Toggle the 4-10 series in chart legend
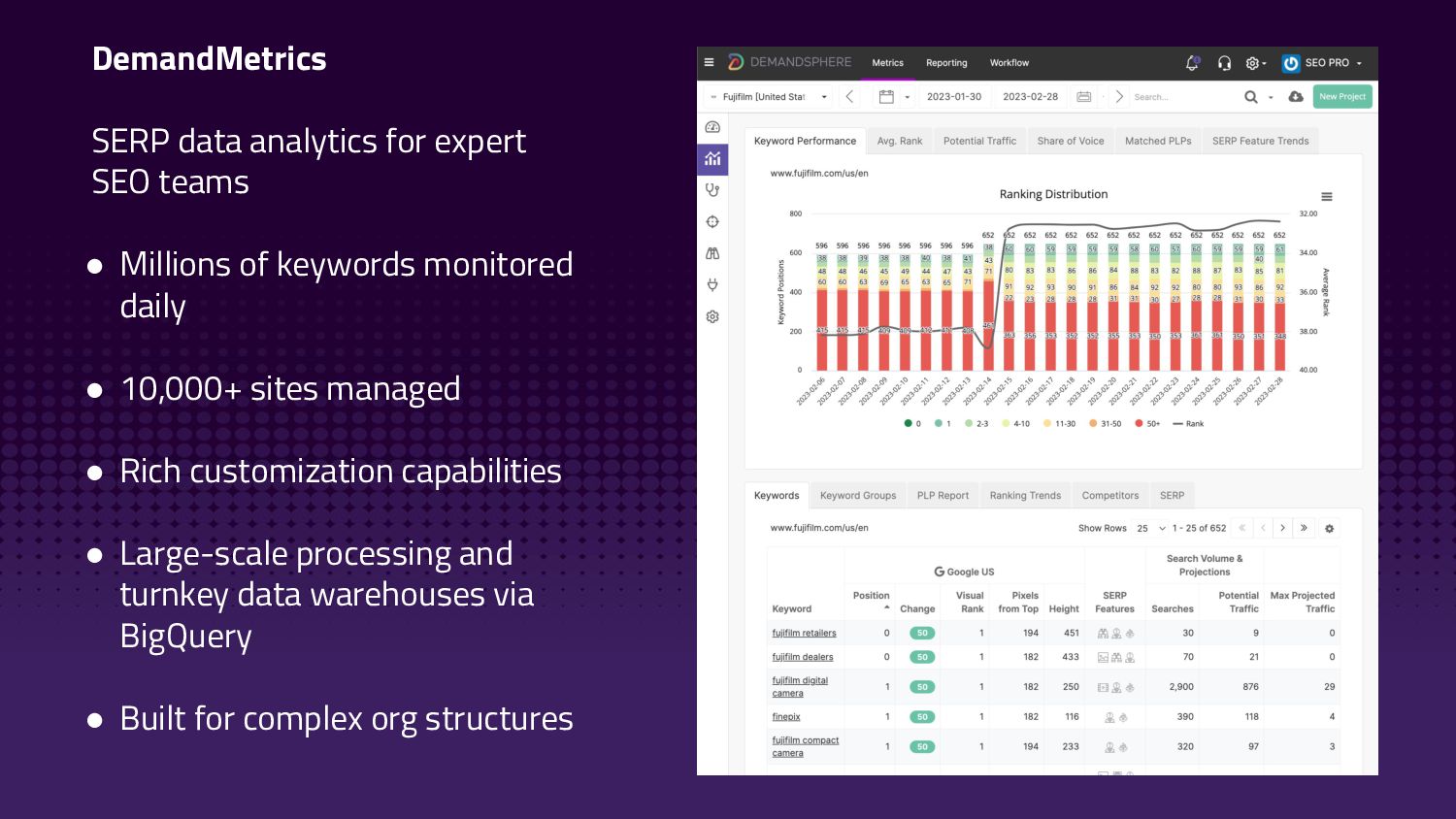This screenshot has width=1456, height=819. [x=1015, y=424]
